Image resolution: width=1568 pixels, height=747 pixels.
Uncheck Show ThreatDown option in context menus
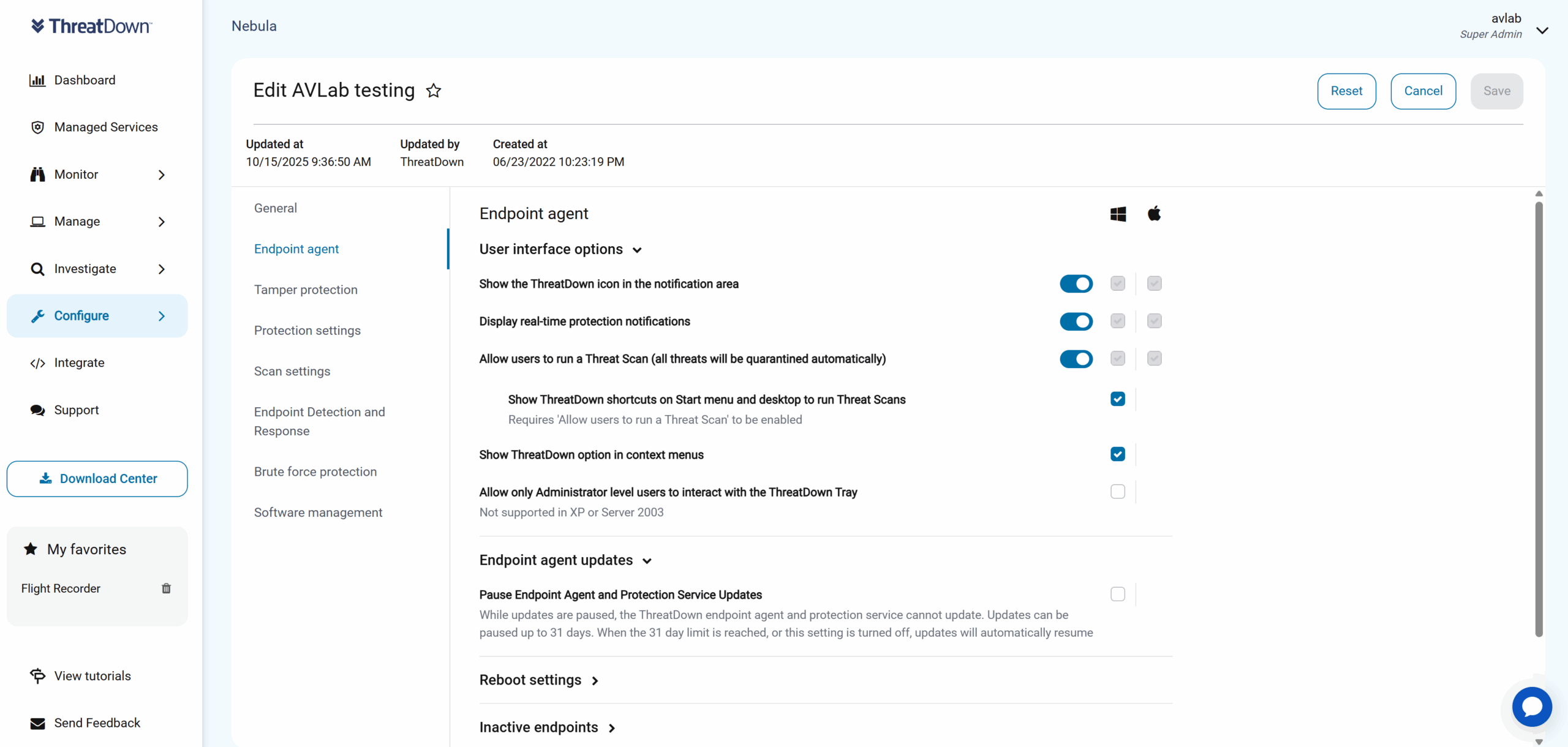pos(1118,454)
